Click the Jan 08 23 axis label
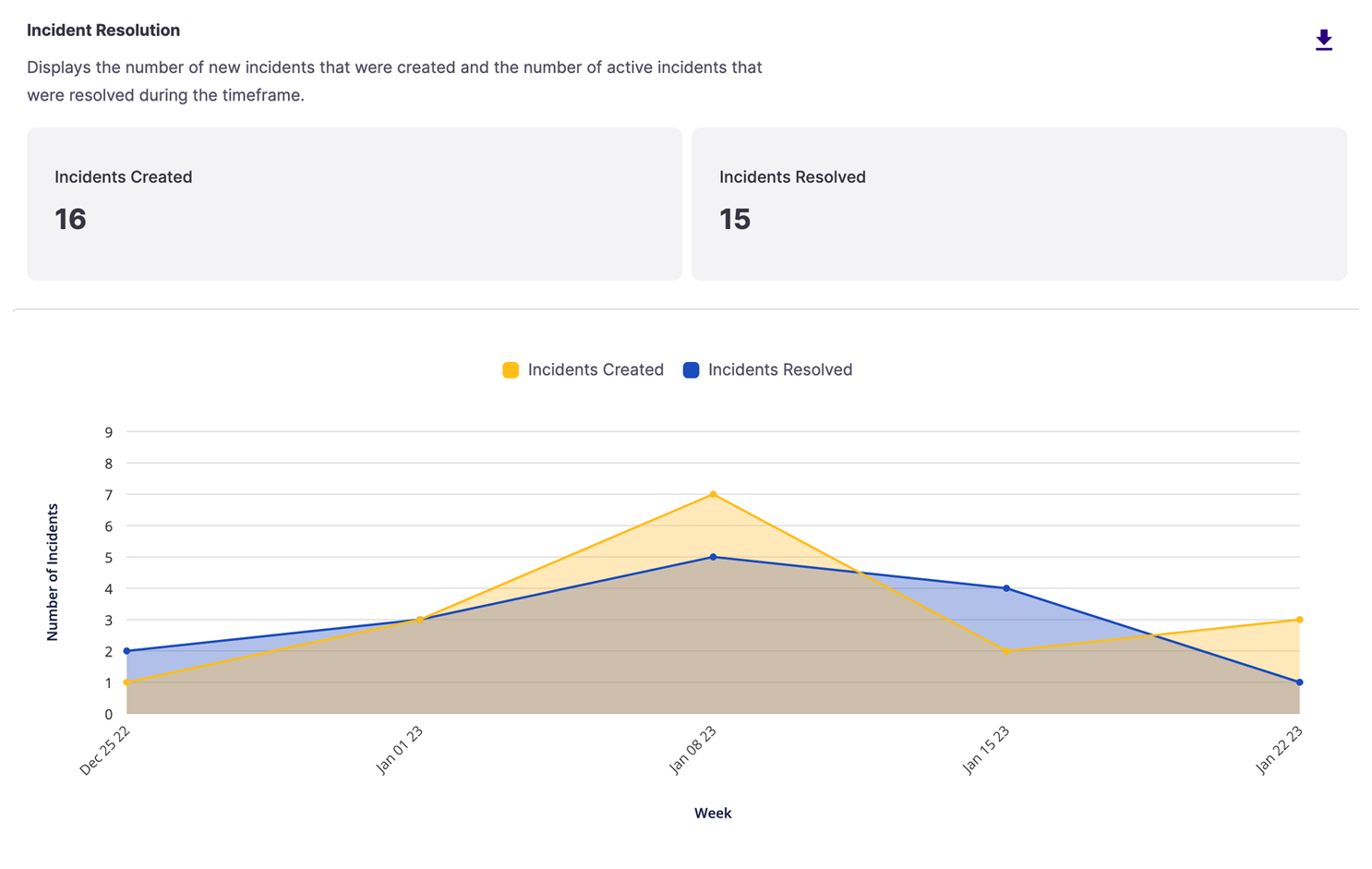1372x869 pixels. pyautogui.click(x=692, y=750)
